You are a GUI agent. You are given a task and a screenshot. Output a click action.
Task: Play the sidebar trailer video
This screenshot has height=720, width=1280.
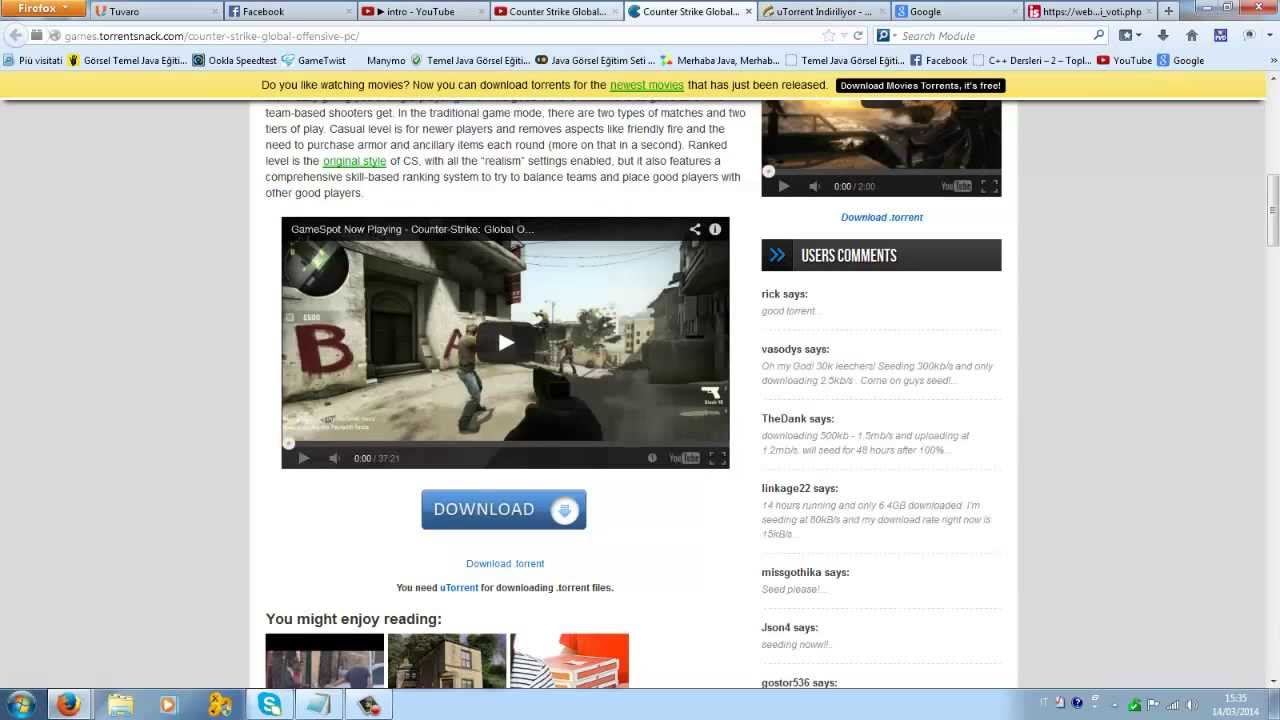tap(784, 186)
